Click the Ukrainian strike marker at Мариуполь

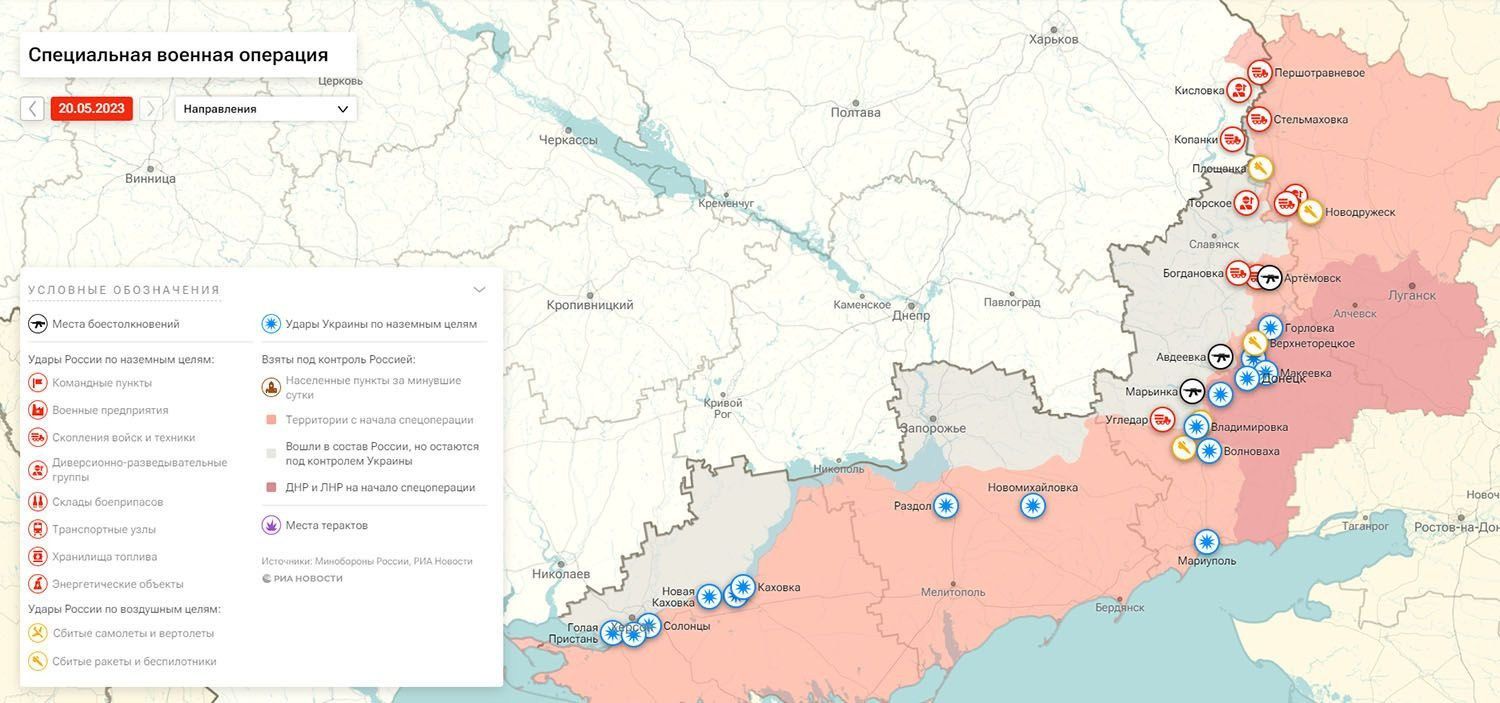(1207, 542)
